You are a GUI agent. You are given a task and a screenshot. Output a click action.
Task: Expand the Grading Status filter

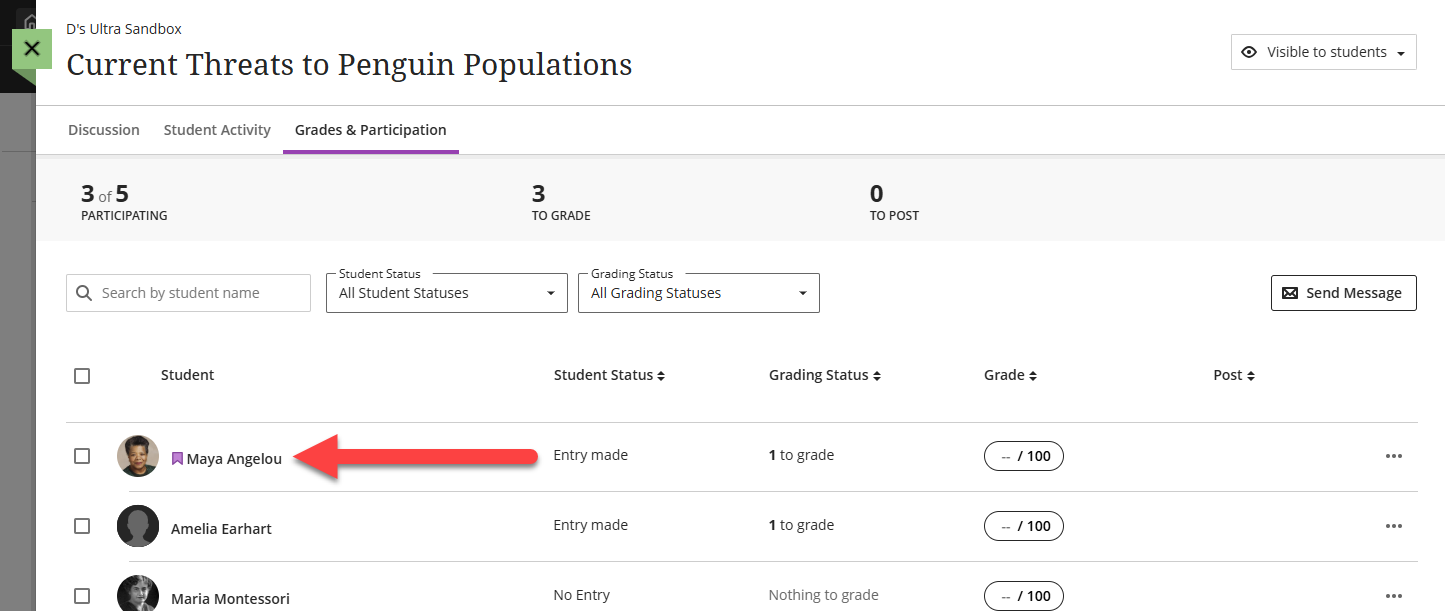[x=698, y=293]
